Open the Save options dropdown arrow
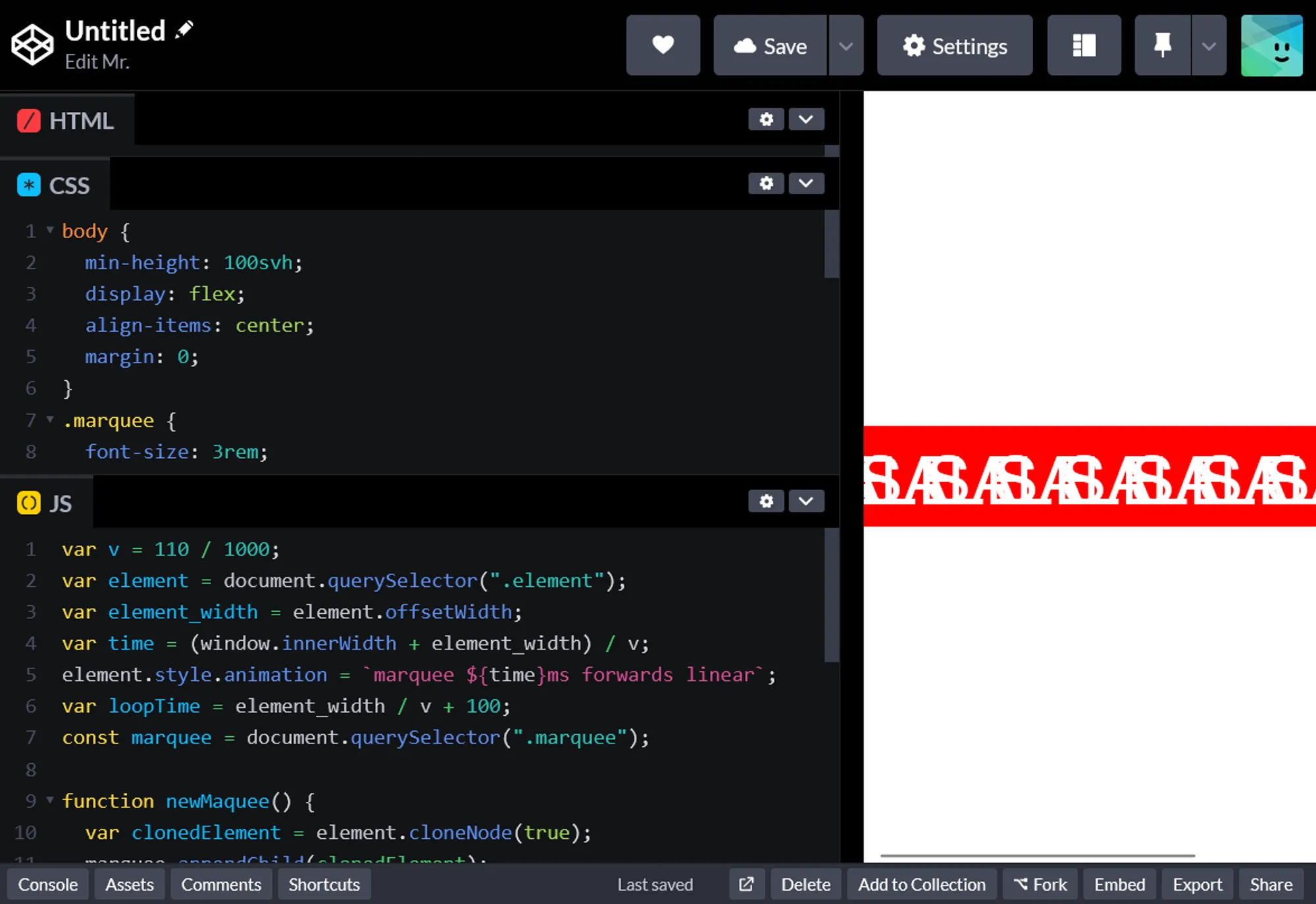The image size is (1316, 904). pyautogui.click(x=846, y=45)
